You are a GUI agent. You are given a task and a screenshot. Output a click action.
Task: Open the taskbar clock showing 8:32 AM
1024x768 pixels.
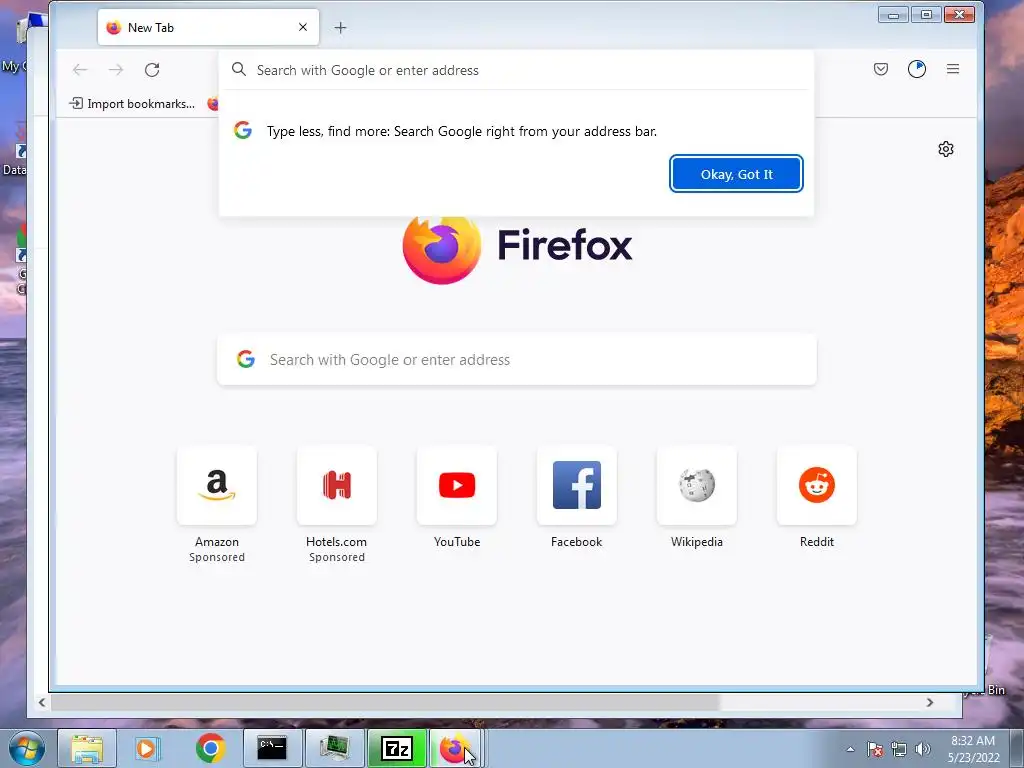(x=973, y=749)
